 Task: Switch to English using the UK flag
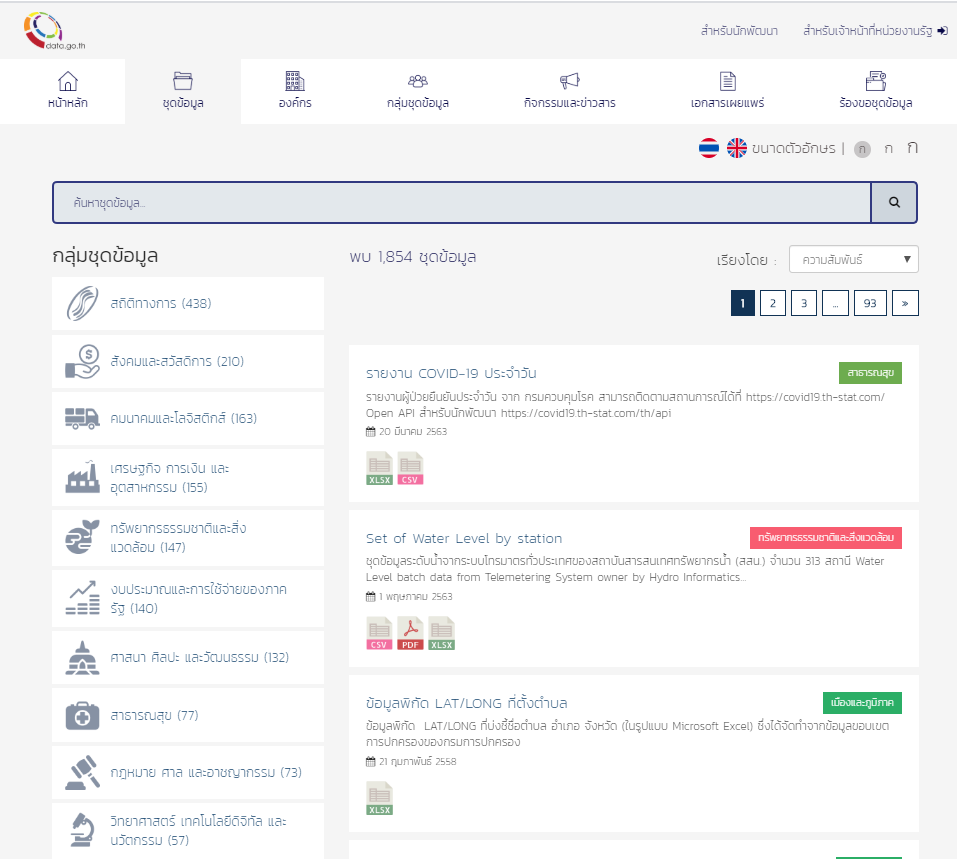point(737,148)
